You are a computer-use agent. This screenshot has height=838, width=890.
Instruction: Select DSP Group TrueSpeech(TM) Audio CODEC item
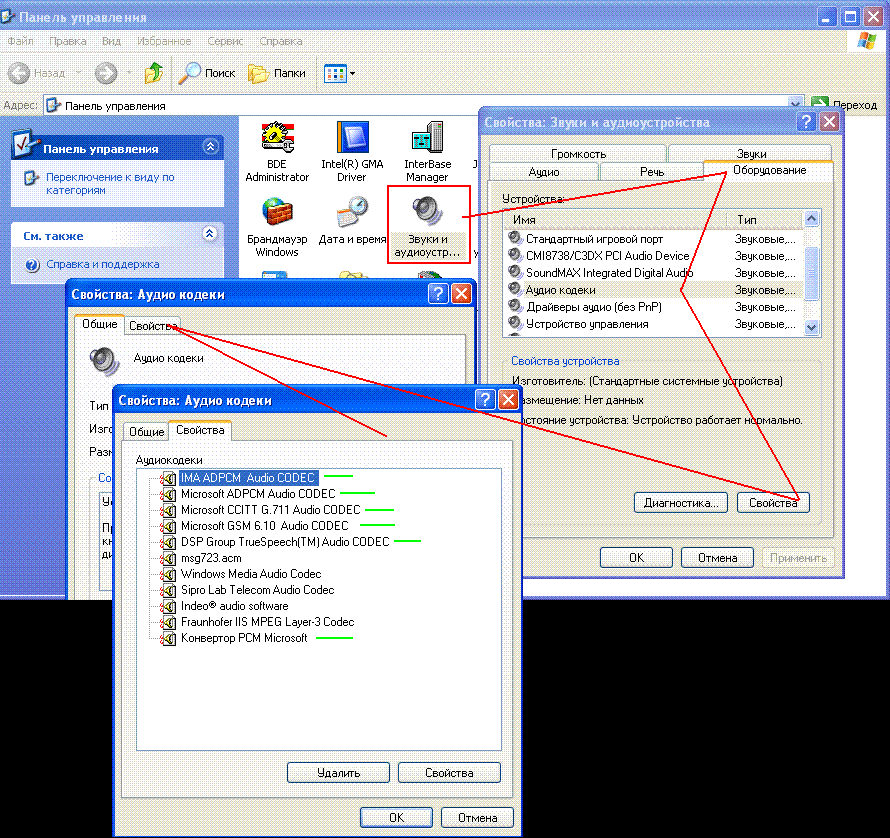(285, 541)
